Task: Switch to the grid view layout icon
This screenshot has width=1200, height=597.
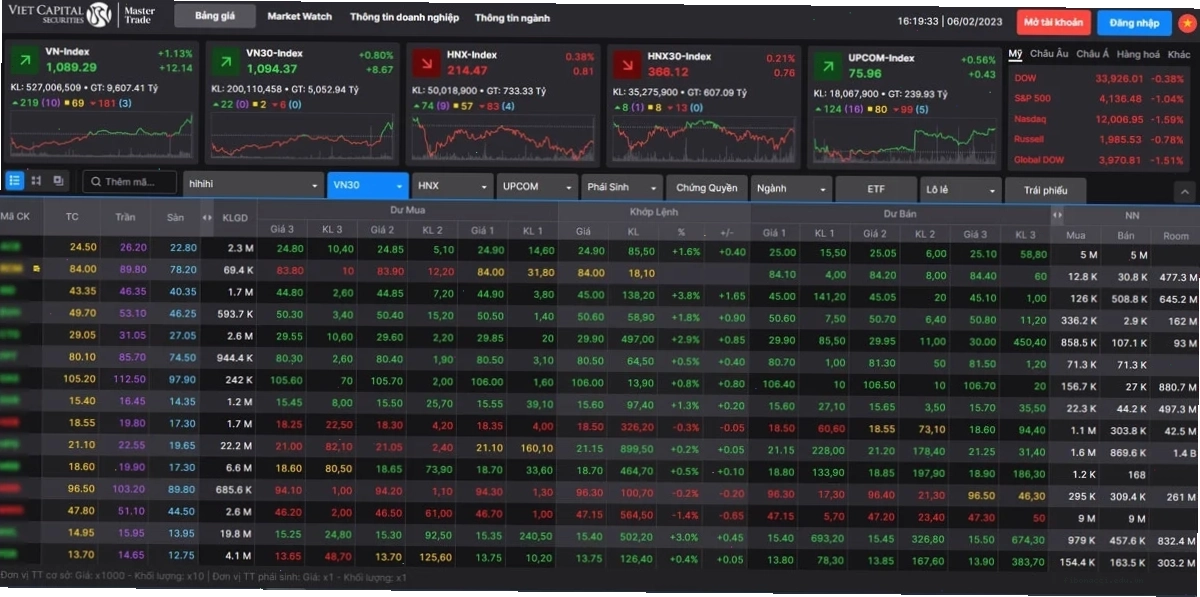Action: pyautogui.click(x=36, y=181)
